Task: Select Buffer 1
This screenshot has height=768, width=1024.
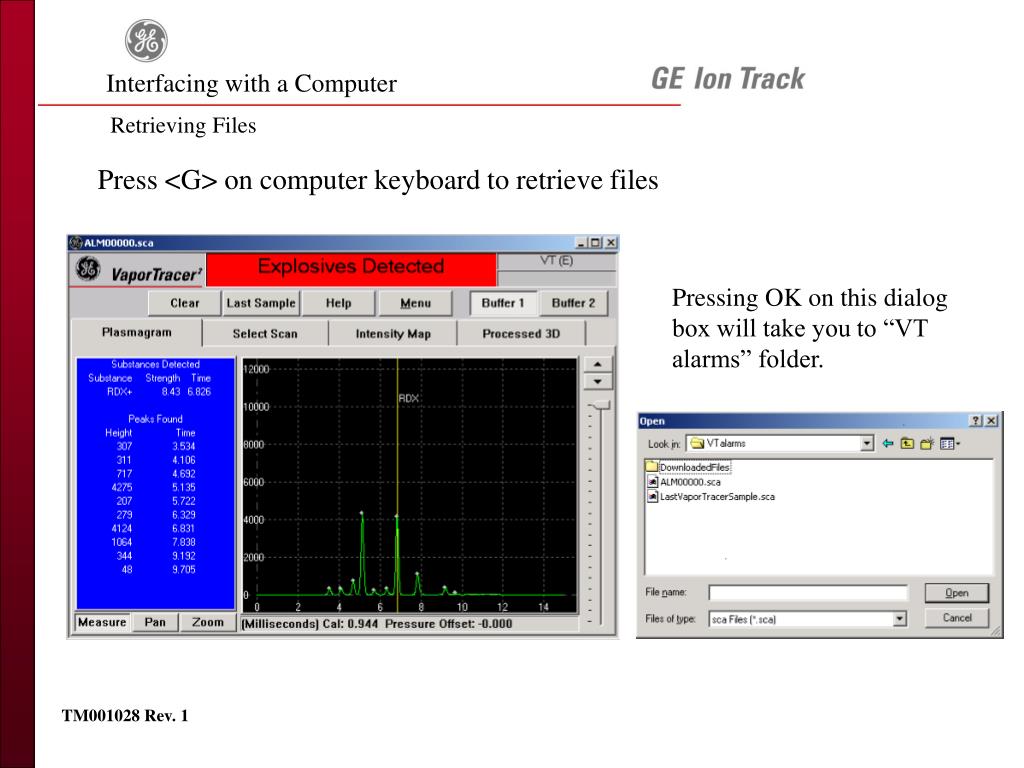Action: point(503,303)
